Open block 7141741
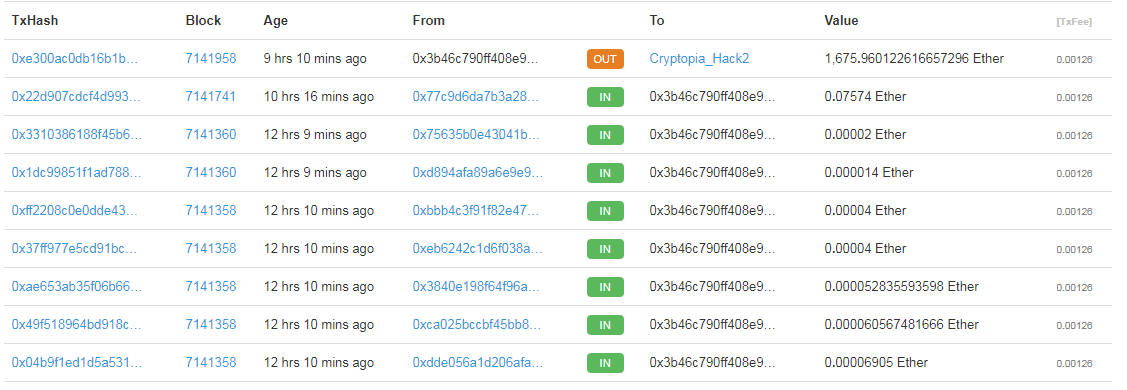This screenshot has height=390, width=1127. tap(211, 97)
